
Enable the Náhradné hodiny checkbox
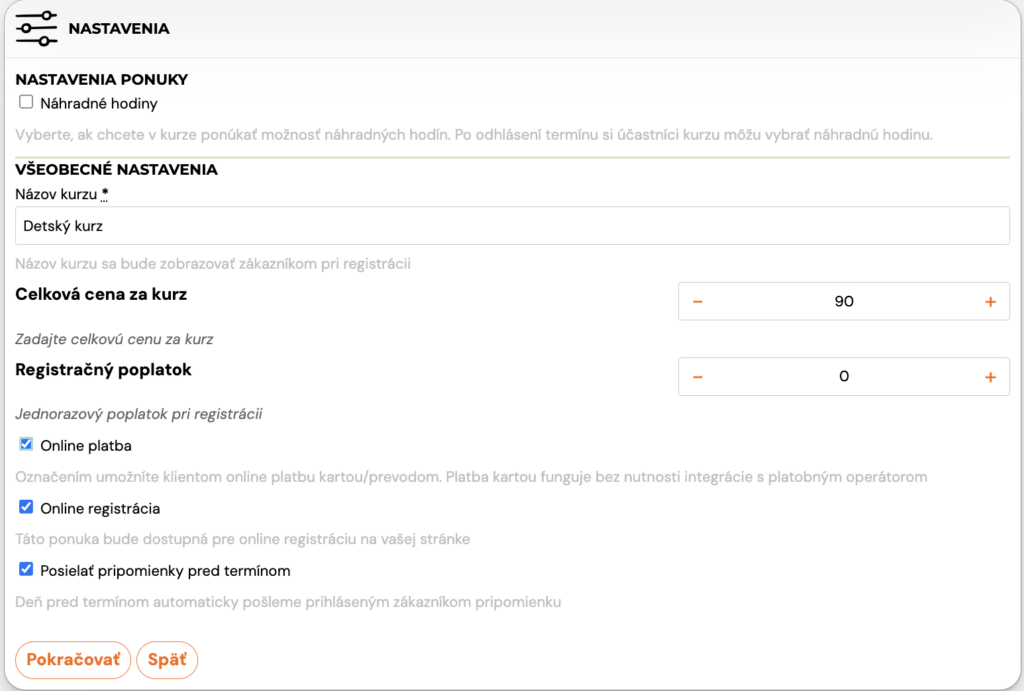(x=26, y=102)
